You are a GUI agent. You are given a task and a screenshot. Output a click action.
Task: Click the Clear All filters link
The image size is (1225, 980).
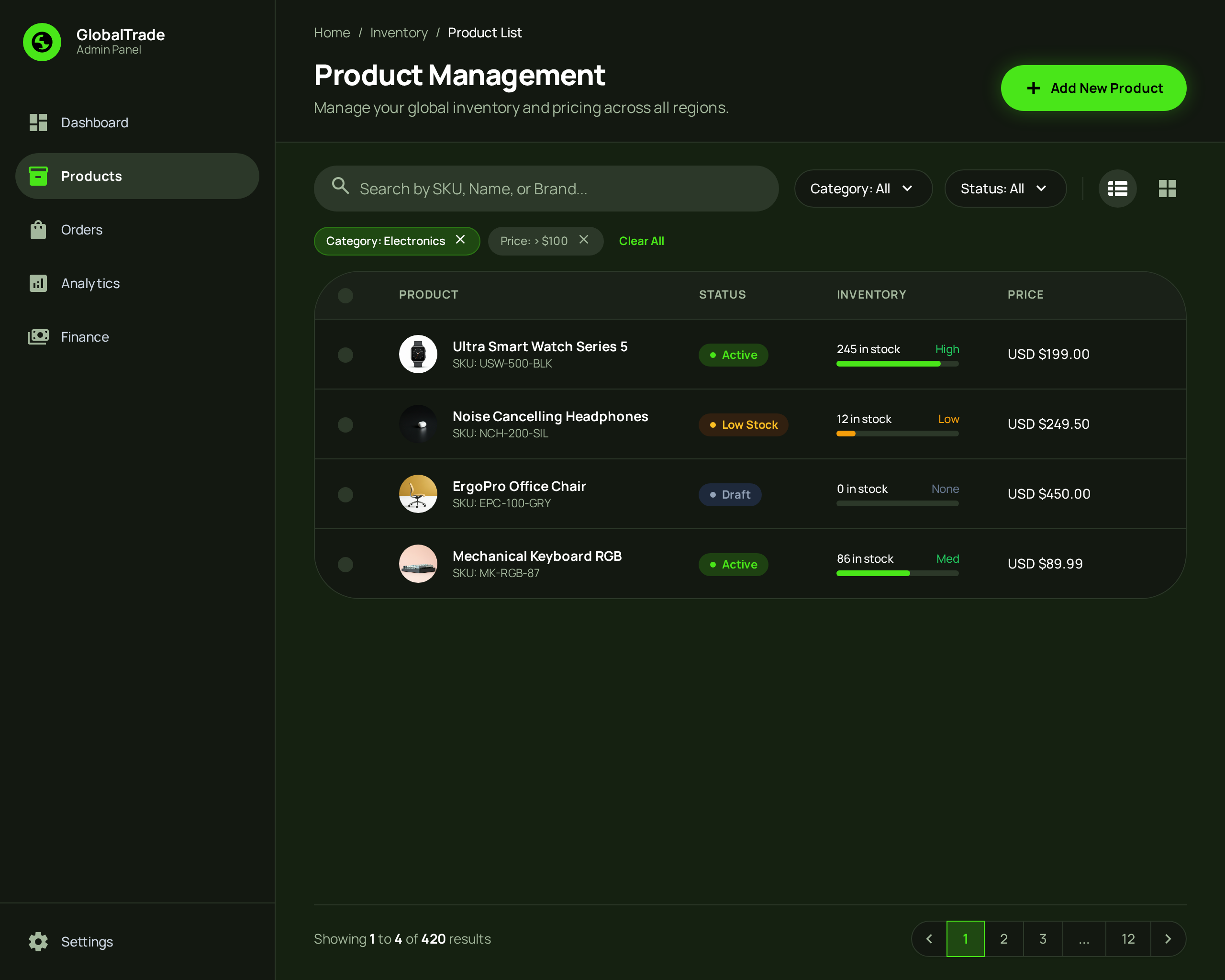click(x=641, y=241)
